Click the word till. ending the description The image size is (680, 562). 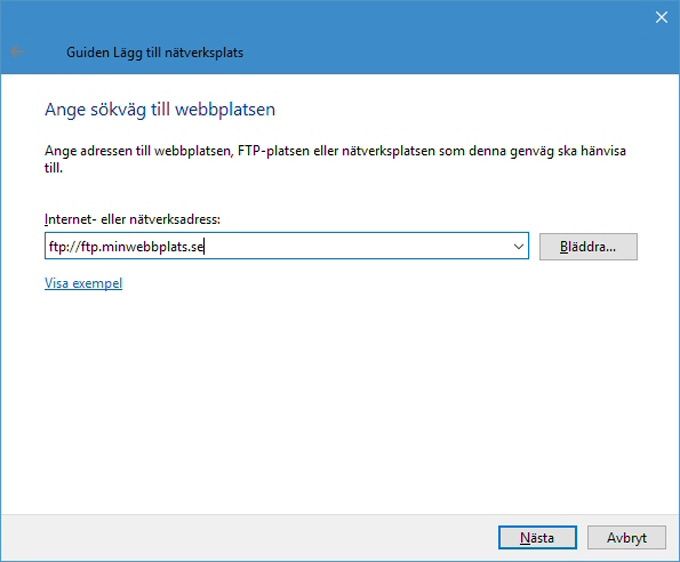coord(54,167)
